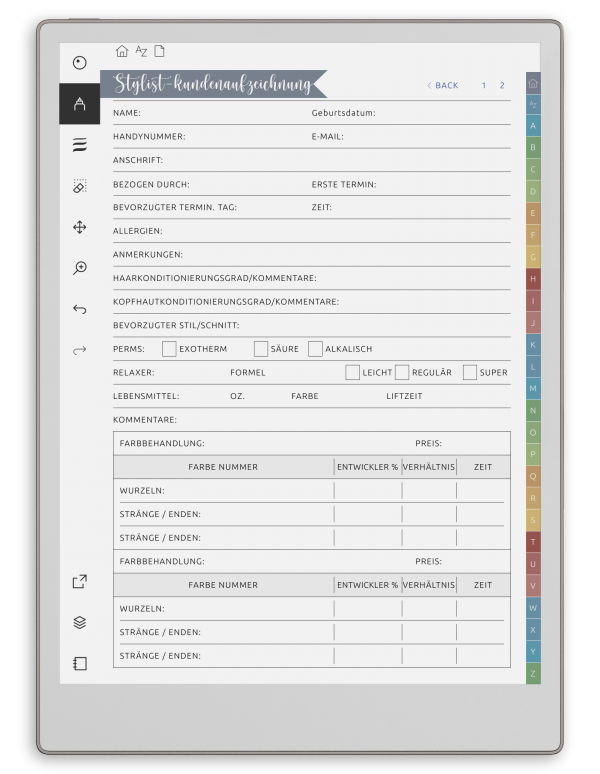Open the share/export icon
This screenshot has height=774, width=600.
[79, 581]
